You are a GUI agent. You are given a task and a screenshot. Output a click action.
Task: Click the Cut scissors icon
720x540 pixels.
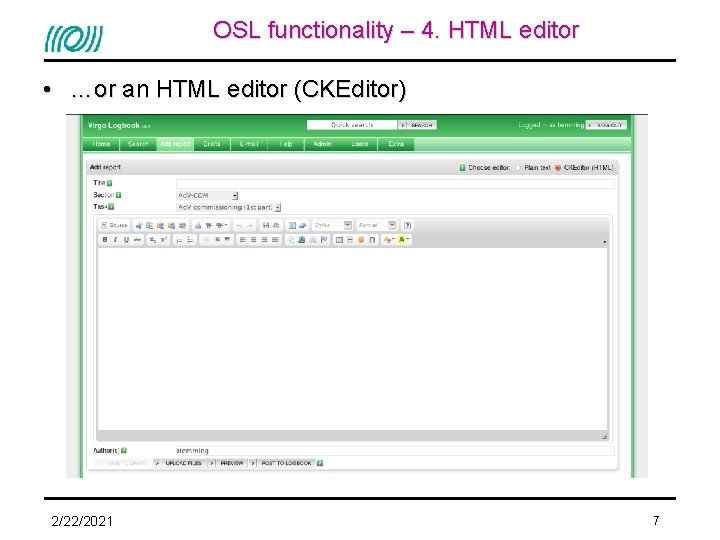coord(139,225)
